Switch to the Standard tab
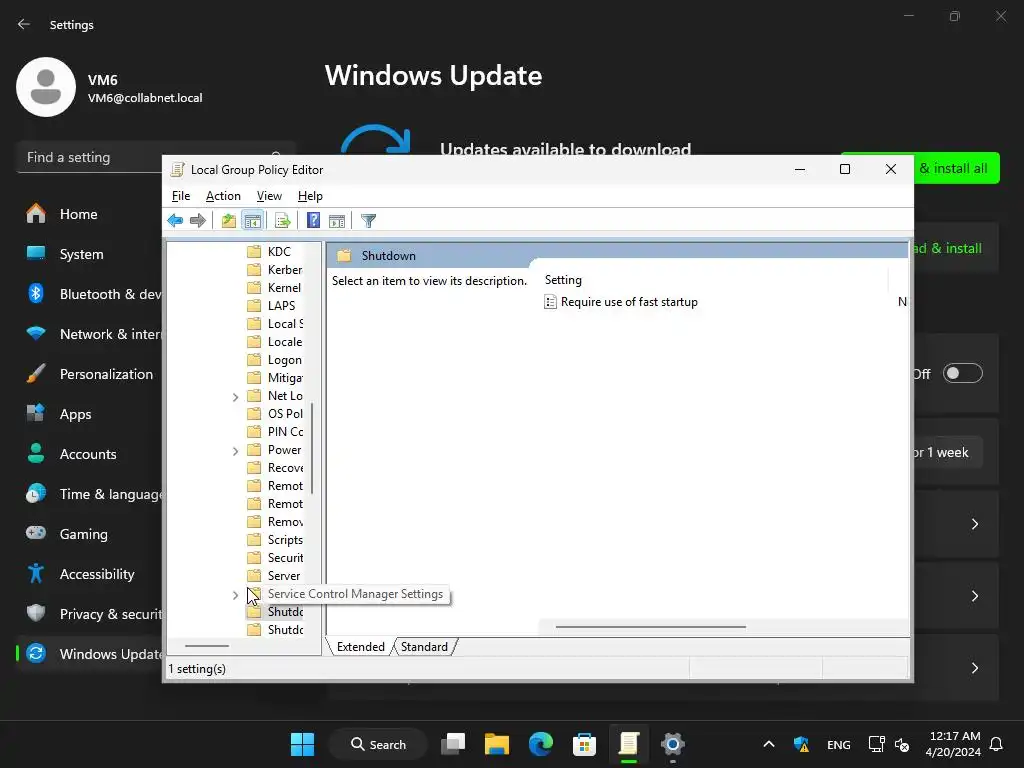This screenshot has width=1024, height=768. [424, 647]
